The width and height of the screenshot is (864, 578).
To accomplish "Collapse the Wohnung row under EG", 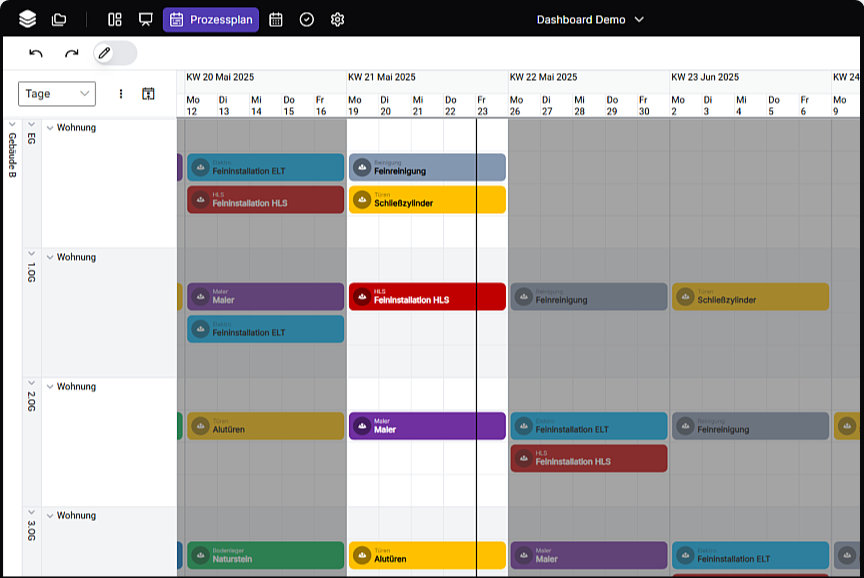I will pos(50,128).
